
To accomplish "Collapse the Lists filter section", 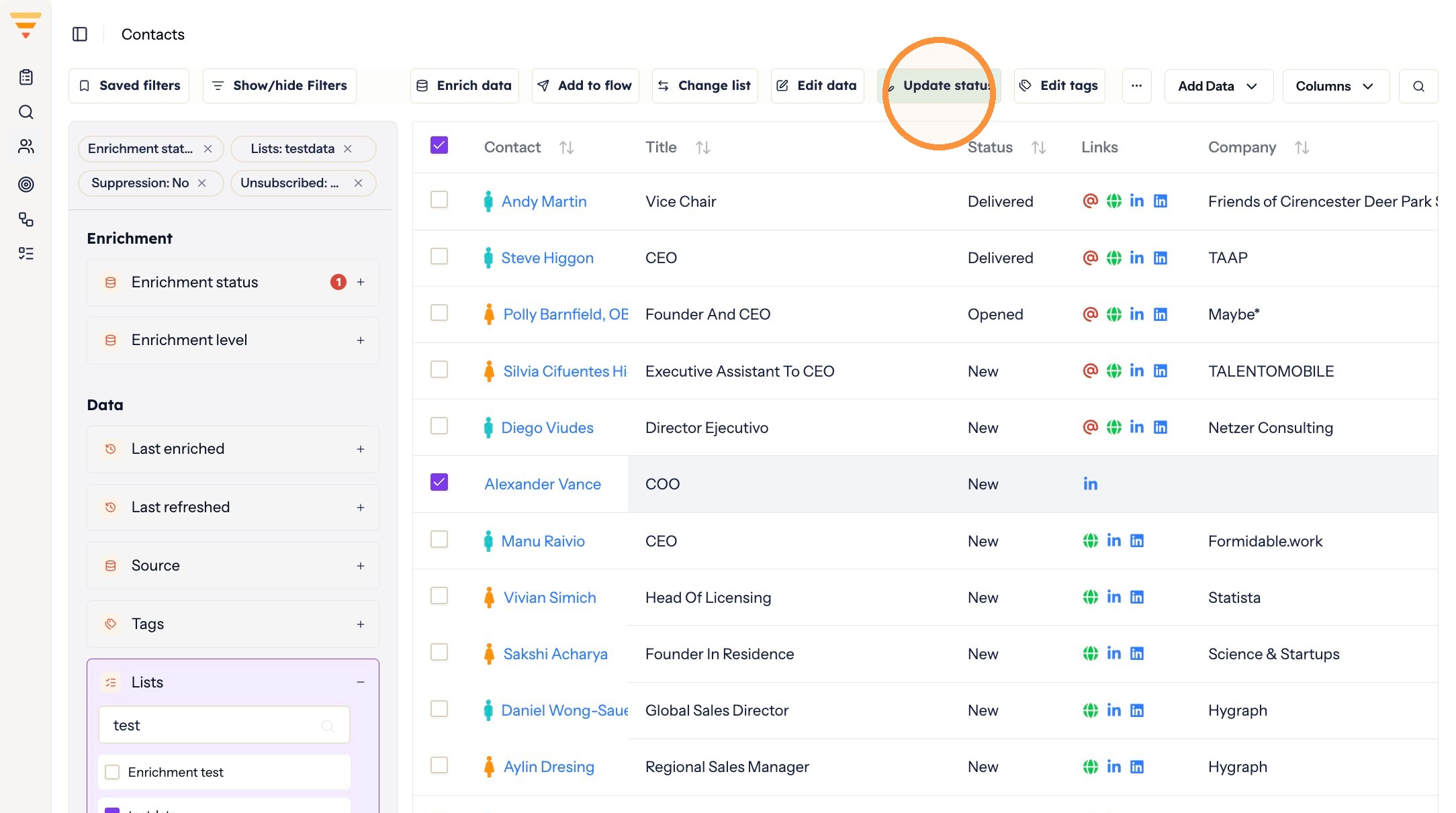I will tap(361, 682).
